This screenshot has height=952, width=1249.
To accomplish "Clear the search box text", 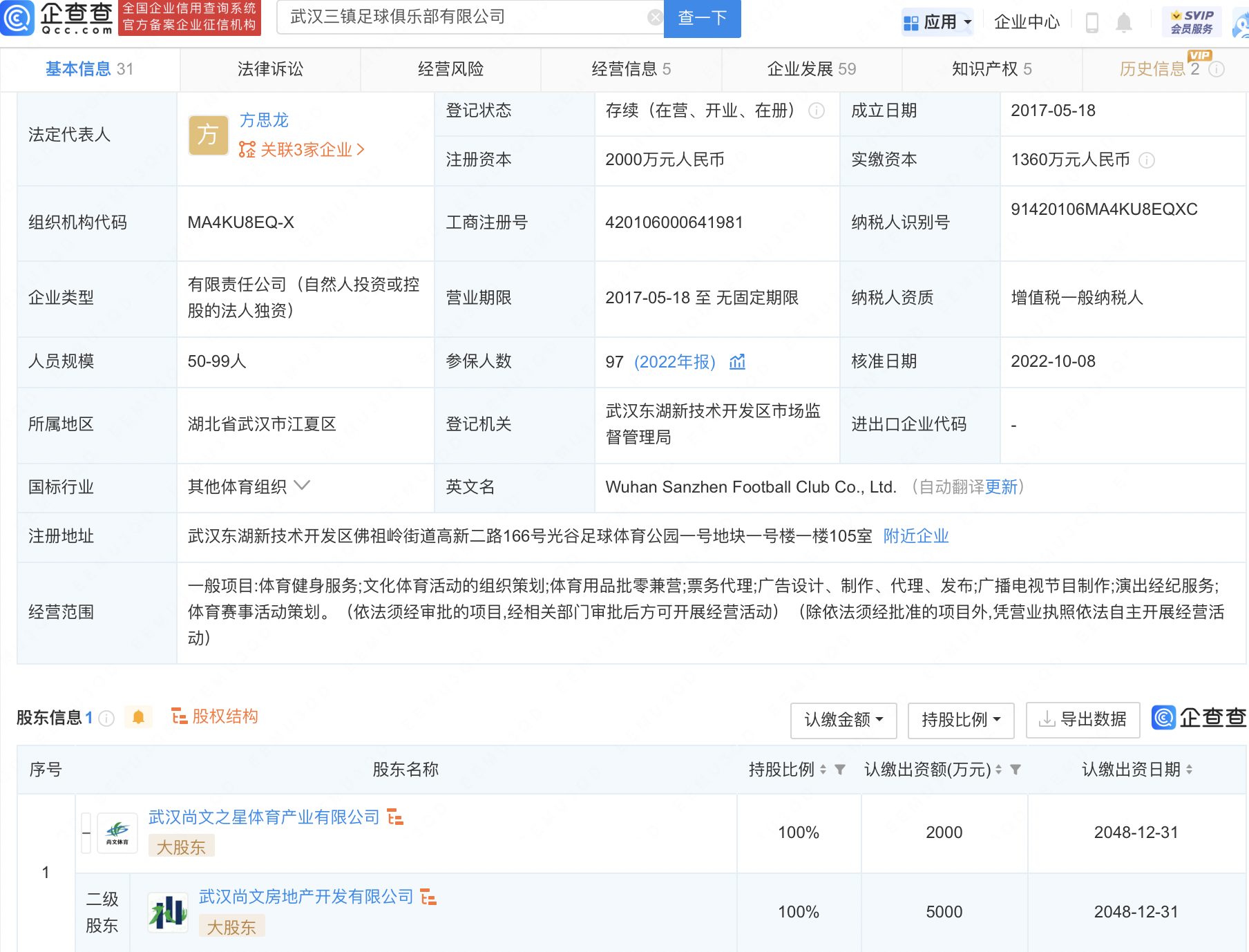I will [x=654, y=17].
